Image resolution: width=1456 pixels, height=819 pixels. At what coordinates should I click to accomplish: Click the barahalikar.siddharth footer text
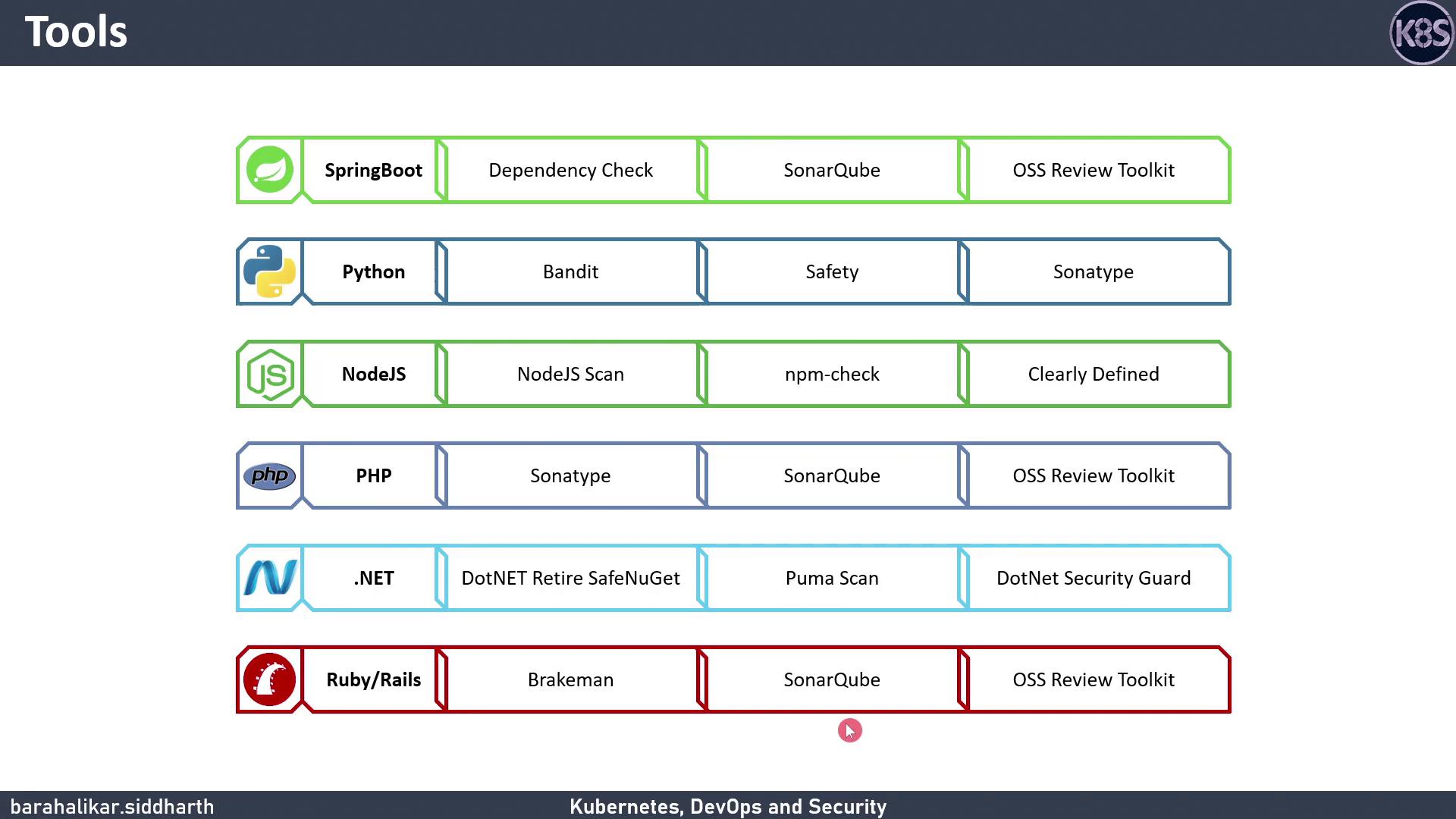[112, 806]
